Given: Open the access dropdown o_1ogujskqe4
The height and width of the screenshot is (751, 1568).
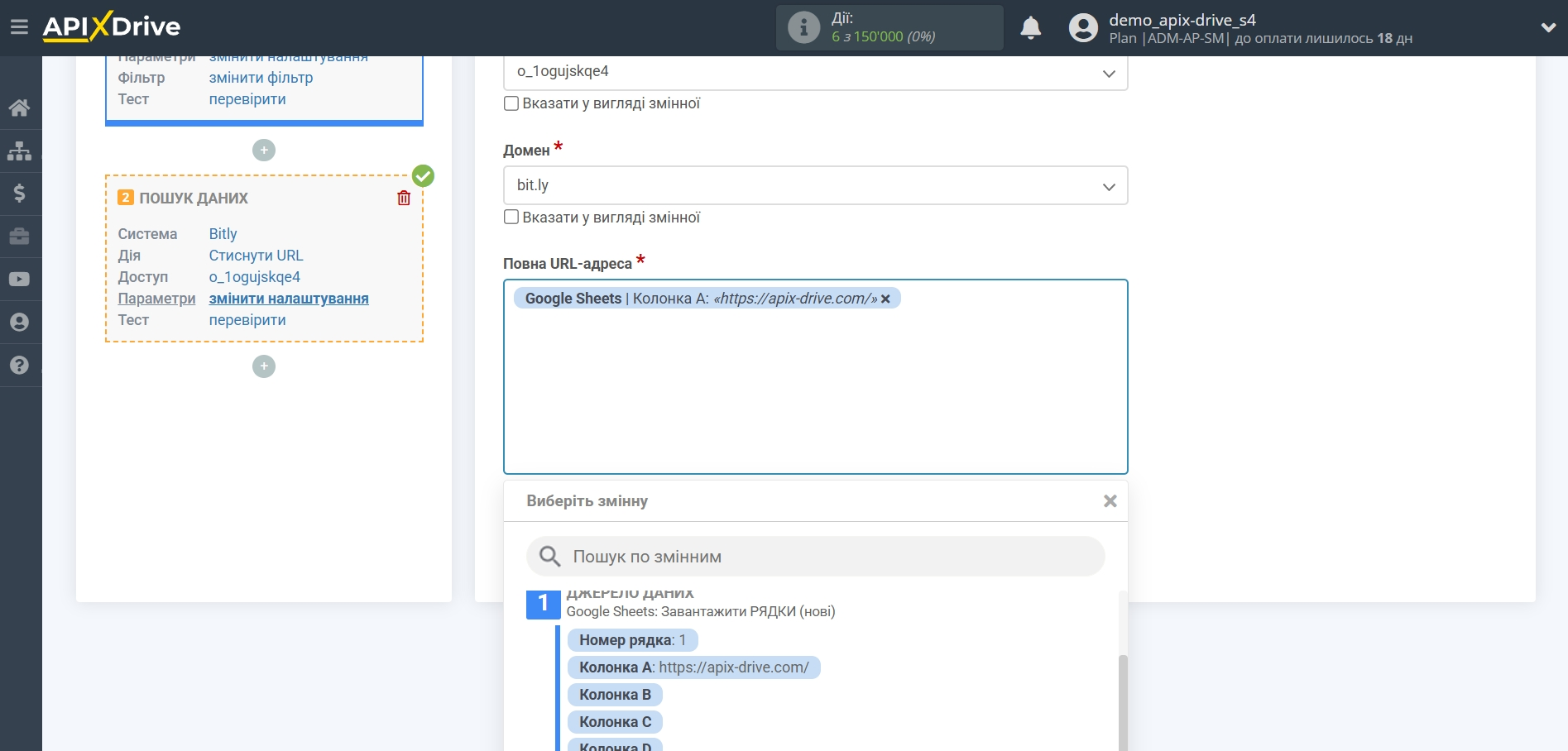Looking at the screenshot, I should coord(815,72).
